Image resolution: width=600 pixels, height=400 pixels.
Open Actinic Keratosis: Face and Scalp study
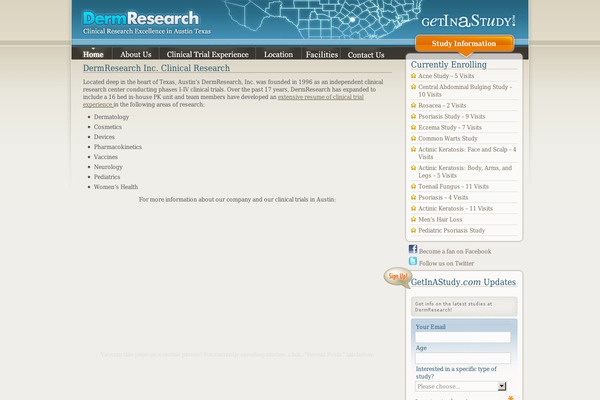467,153
